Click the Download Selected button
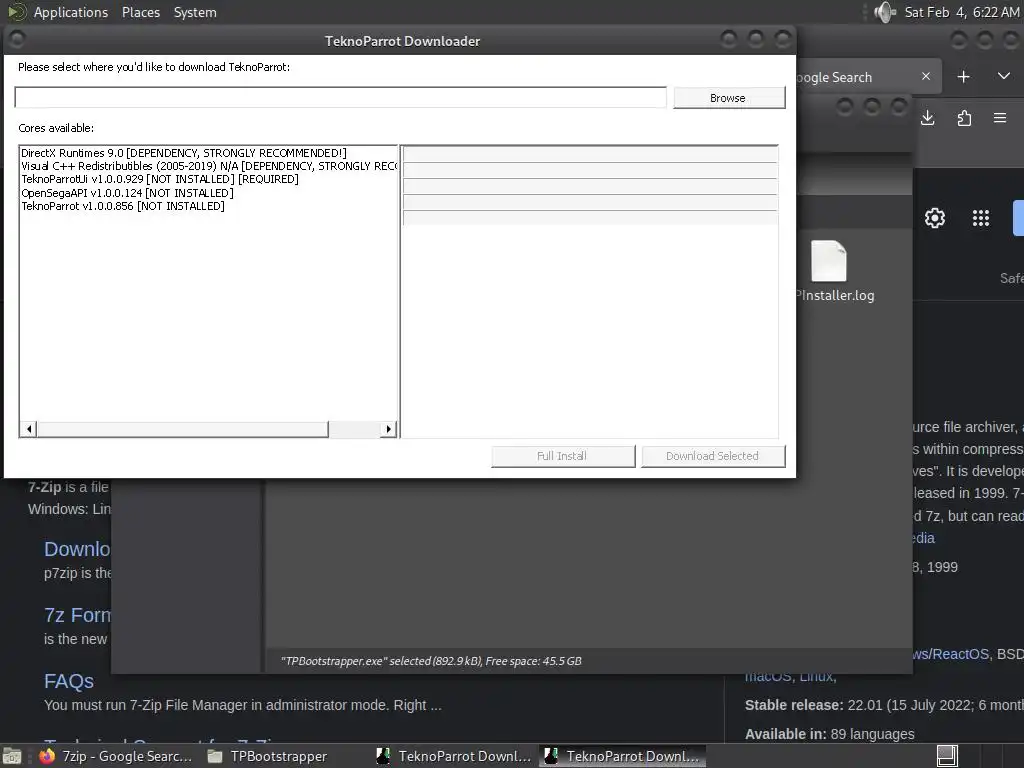This screenshot has width=1024, height=768. point(713,456)
